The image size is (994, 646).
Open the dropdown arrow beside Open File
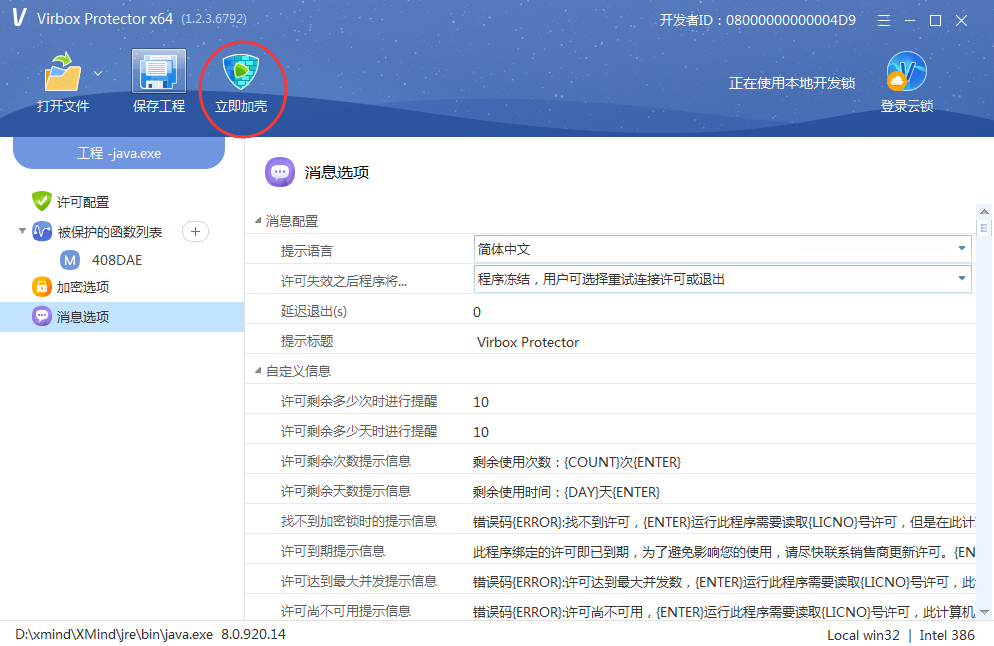pos(98,74)
